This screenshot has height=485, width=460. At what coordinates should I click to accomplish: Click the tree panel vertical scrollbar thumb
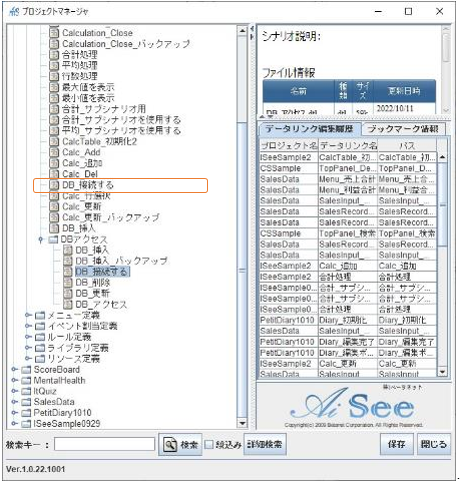242,270
